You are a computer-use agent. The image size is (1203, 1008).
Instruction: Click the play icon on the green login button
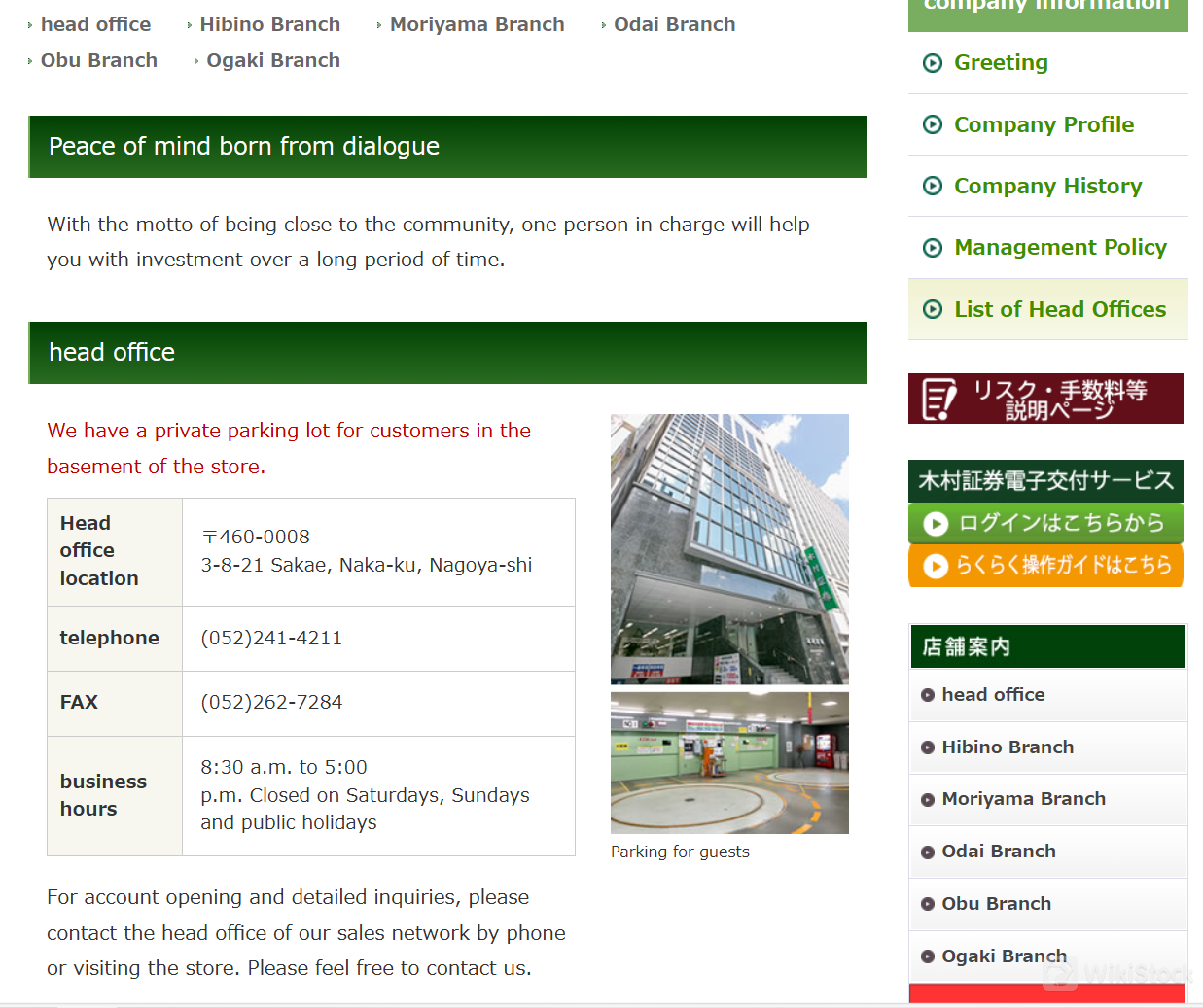tap(935, 524)
